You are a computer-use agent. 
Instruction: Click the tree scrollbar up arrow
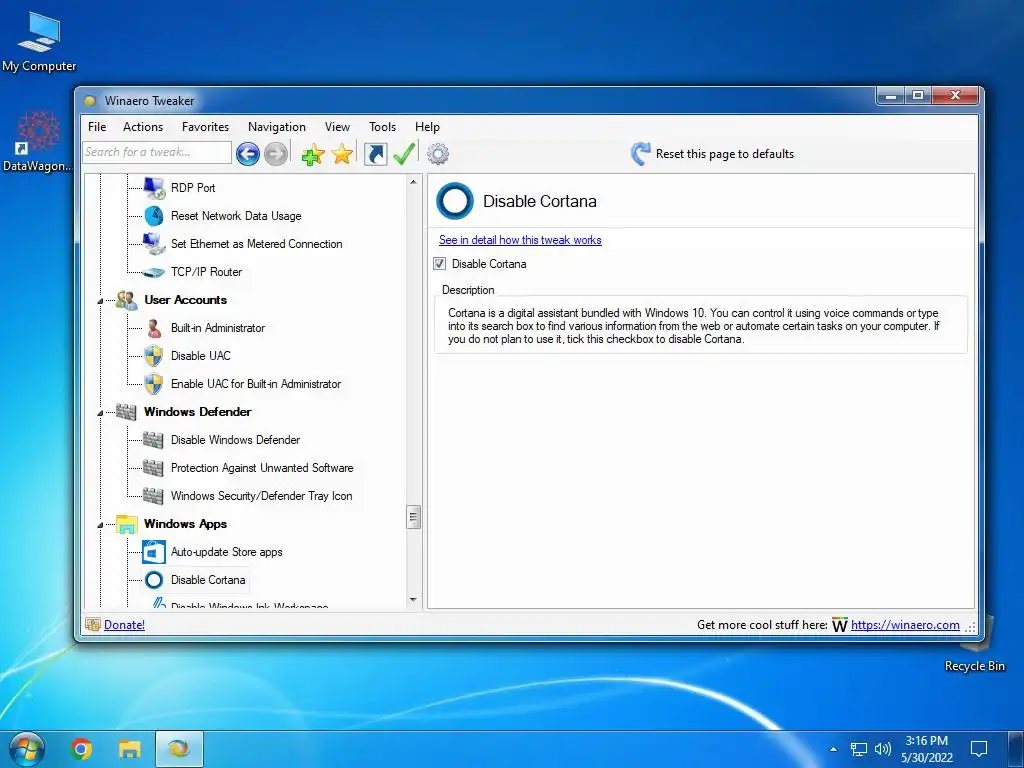413,182
